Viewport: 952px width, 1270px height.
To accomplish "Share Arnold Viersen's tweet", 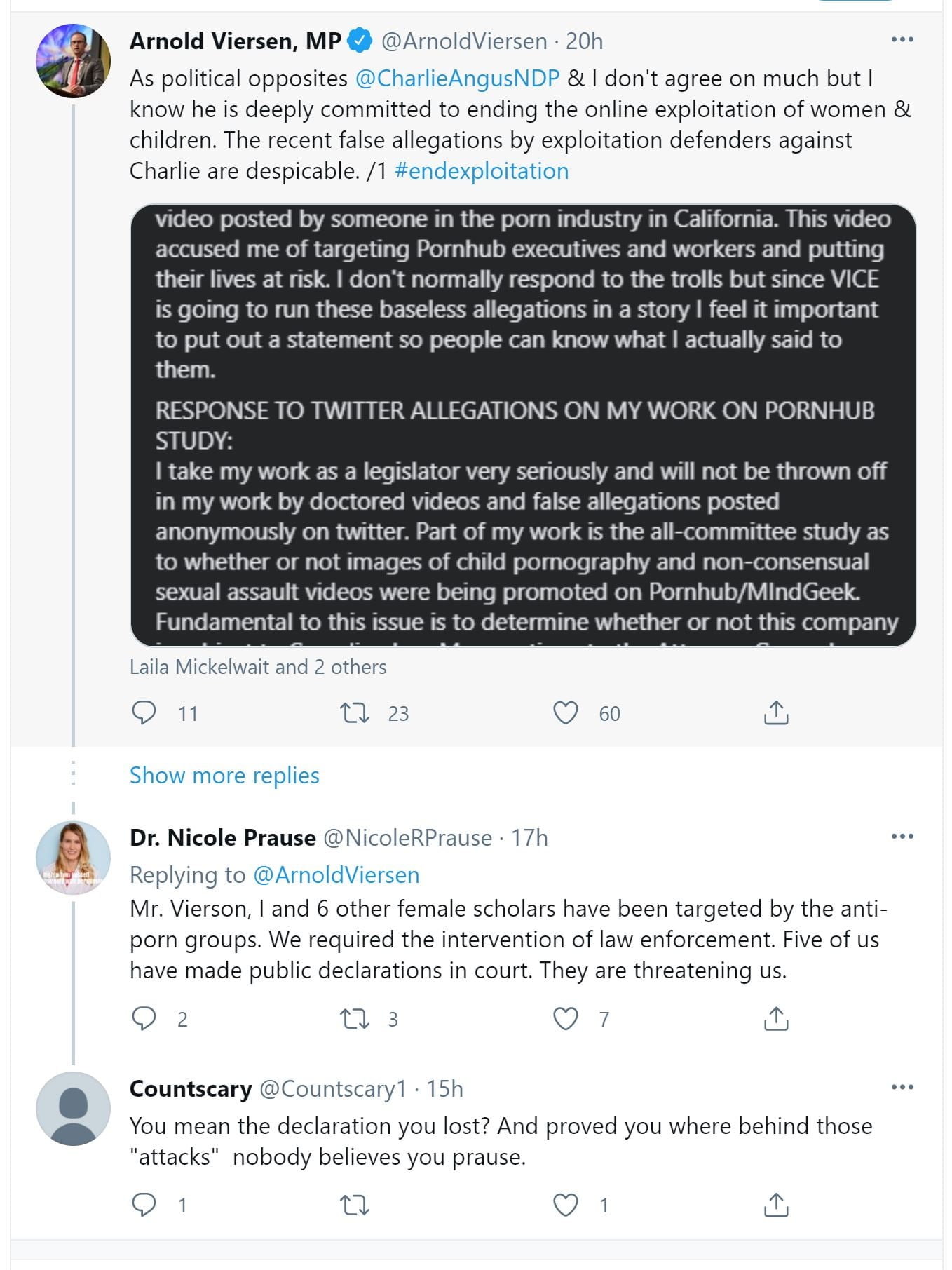I will 775,712.
